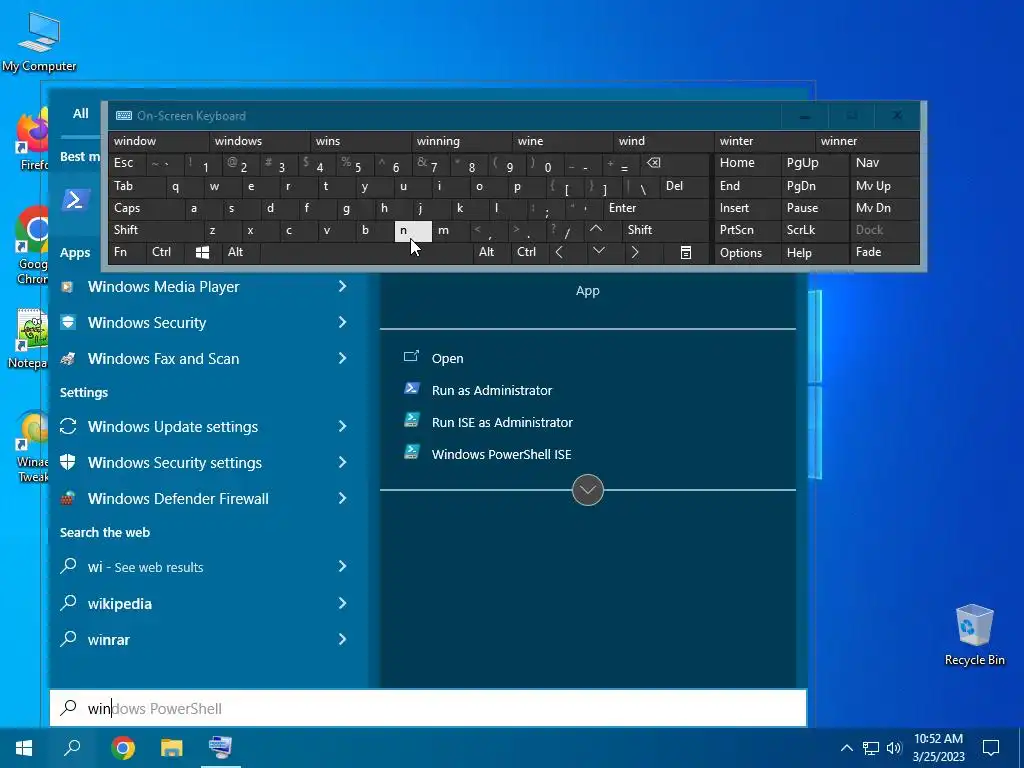
Task: Choose Run ISE as Administrator action
Action: coord(502,423)
